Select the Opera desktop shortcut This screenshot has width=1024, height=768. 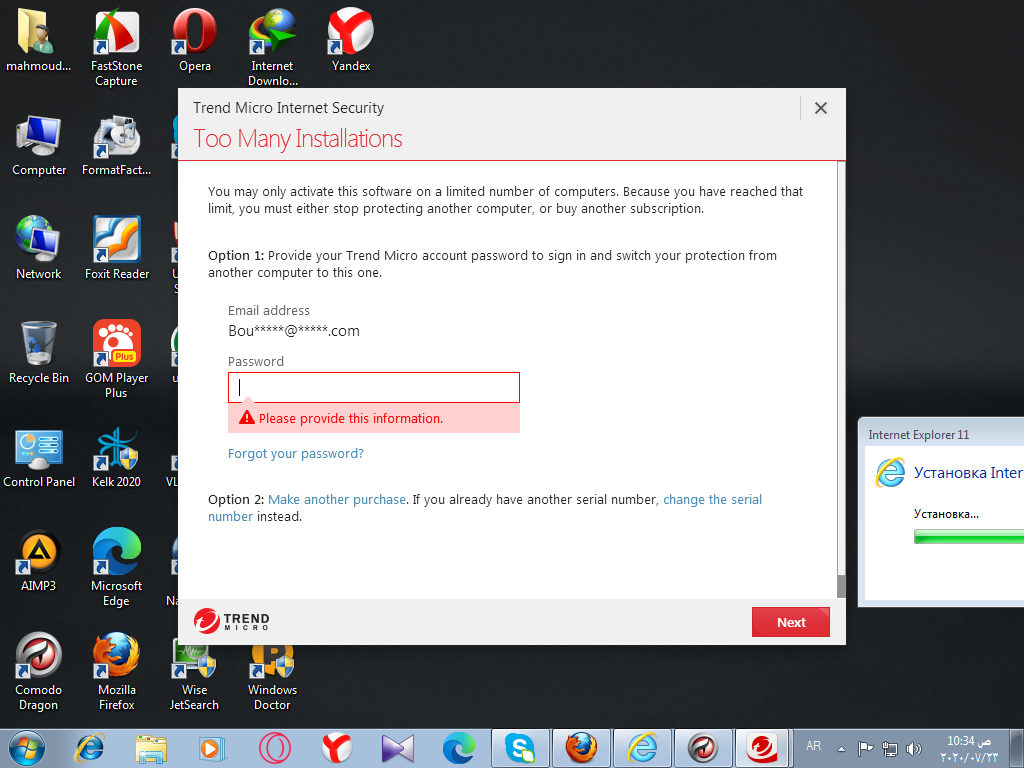(x=195, y=40)
